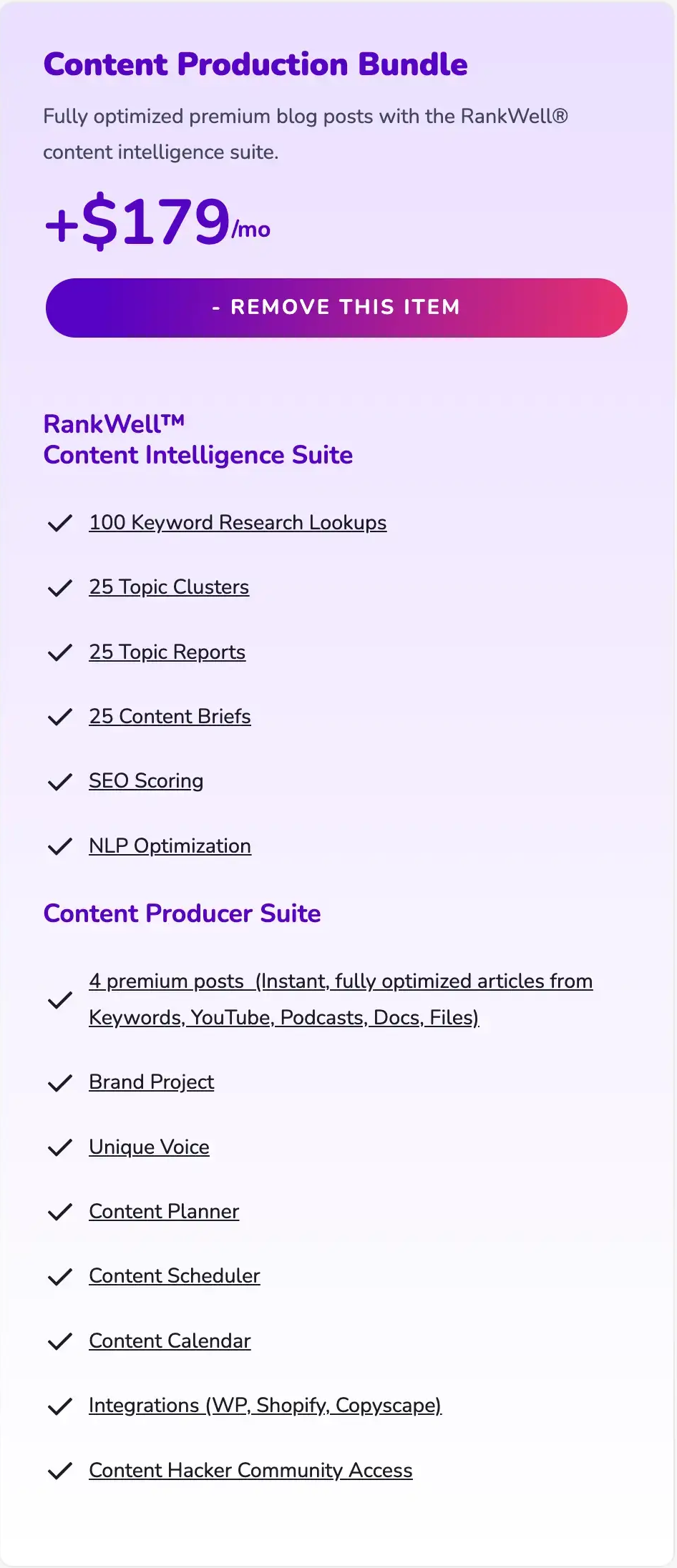
Task: Click the Integrations (WP, Shopify, Copyscape) link
Action: 265,1406
